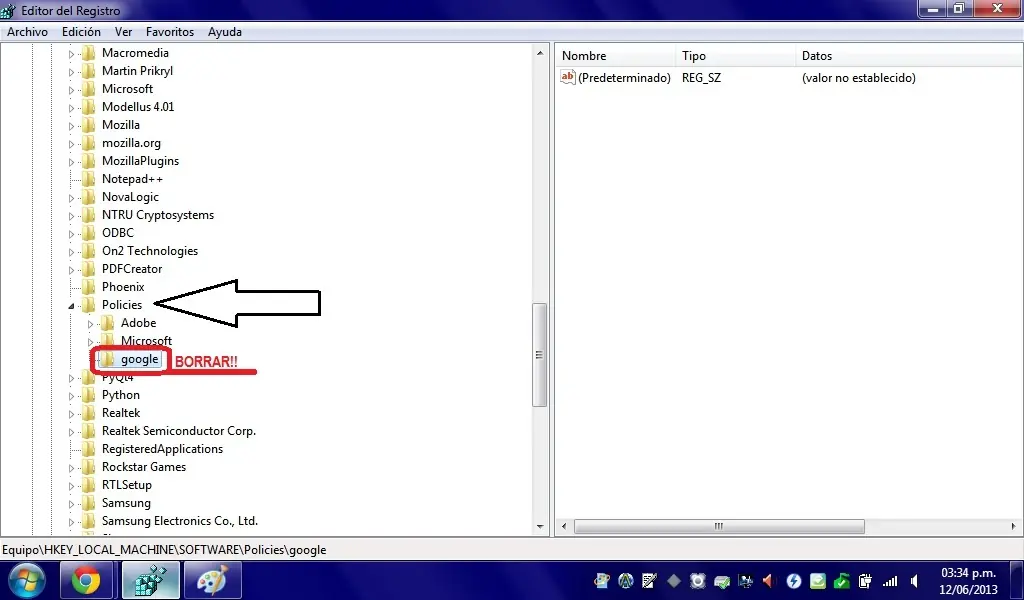Click the RTLSetup folder icon
Image resolution: width=1024 pixels, height=600 pixels.
88,485
